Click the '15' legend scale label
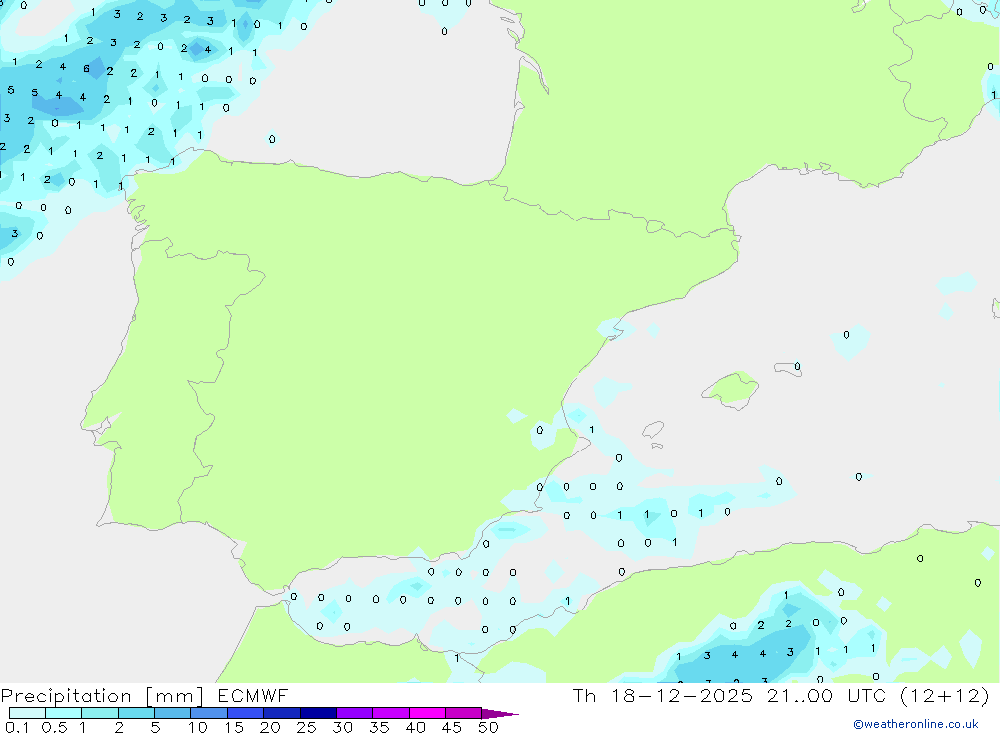 click(x=234, y=727)
